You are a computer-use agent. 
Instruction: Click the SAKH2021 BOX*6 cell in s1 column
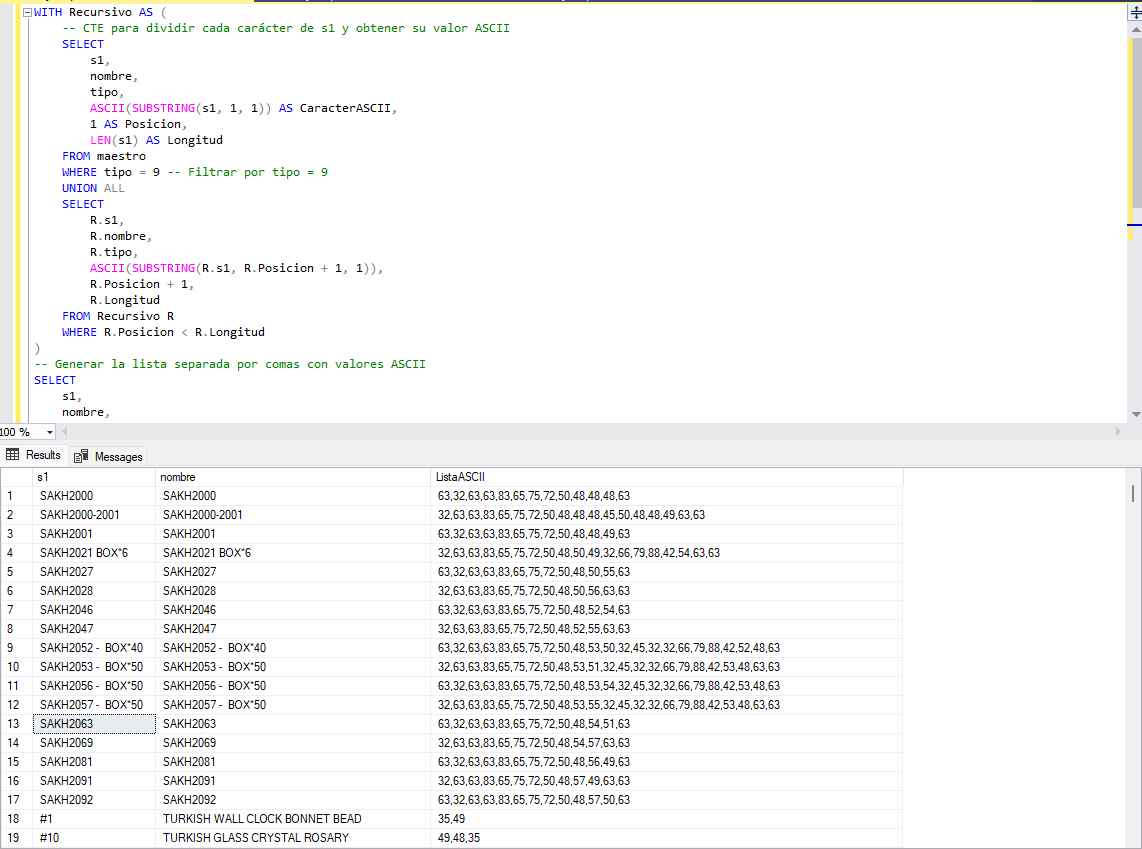pos(94,553)
